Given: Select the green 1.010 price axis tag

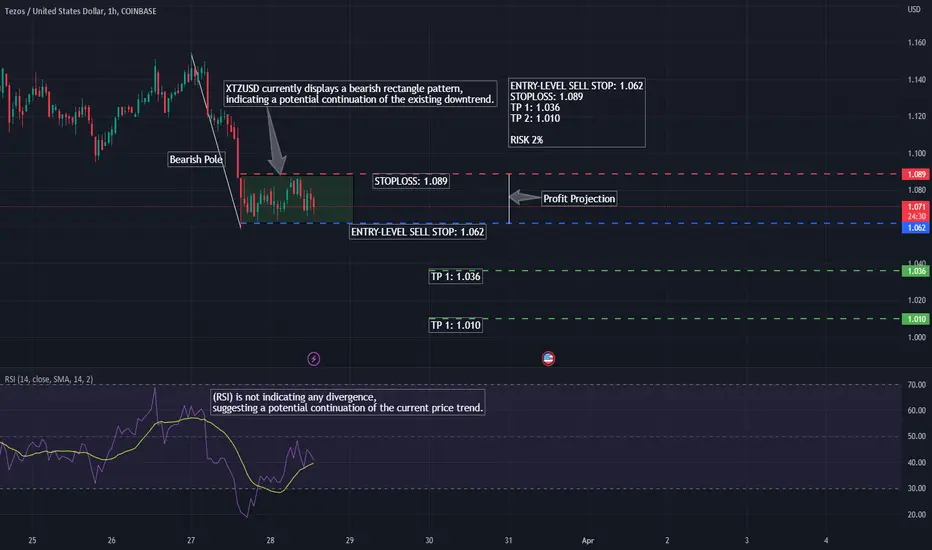Looking at the screenshot, I should point(916,319).
